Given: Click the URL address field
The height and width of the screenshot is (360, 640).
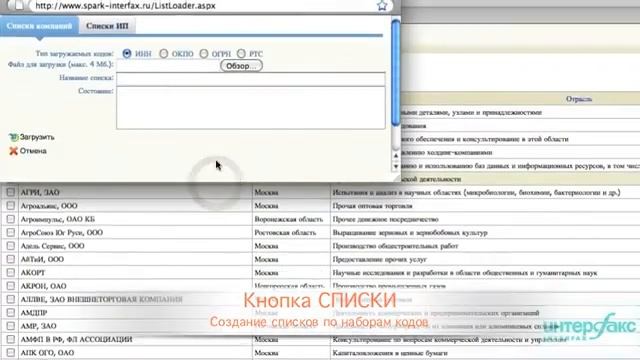Looking at the screenshot, I should point(203,6).
